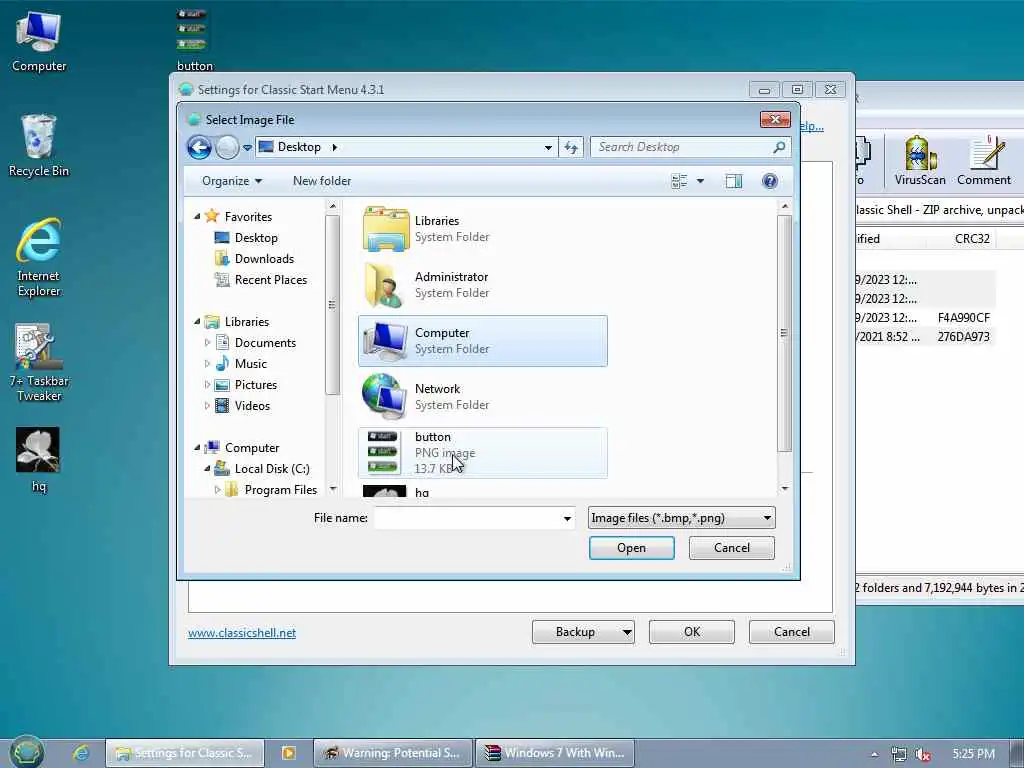The height and width of the screenshot is (768, 1024).
Task: Click the muted volume tray icon
Action: [923, 754]
